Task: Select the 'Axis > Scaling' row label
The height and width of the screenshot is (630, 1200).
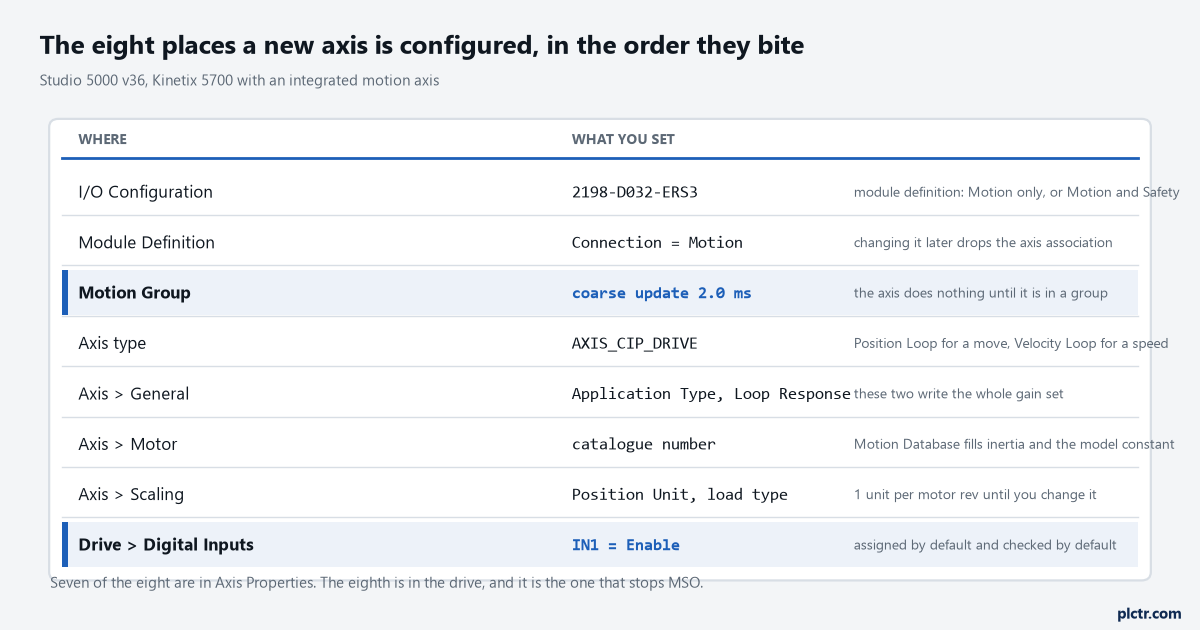Action: point(131,494)
